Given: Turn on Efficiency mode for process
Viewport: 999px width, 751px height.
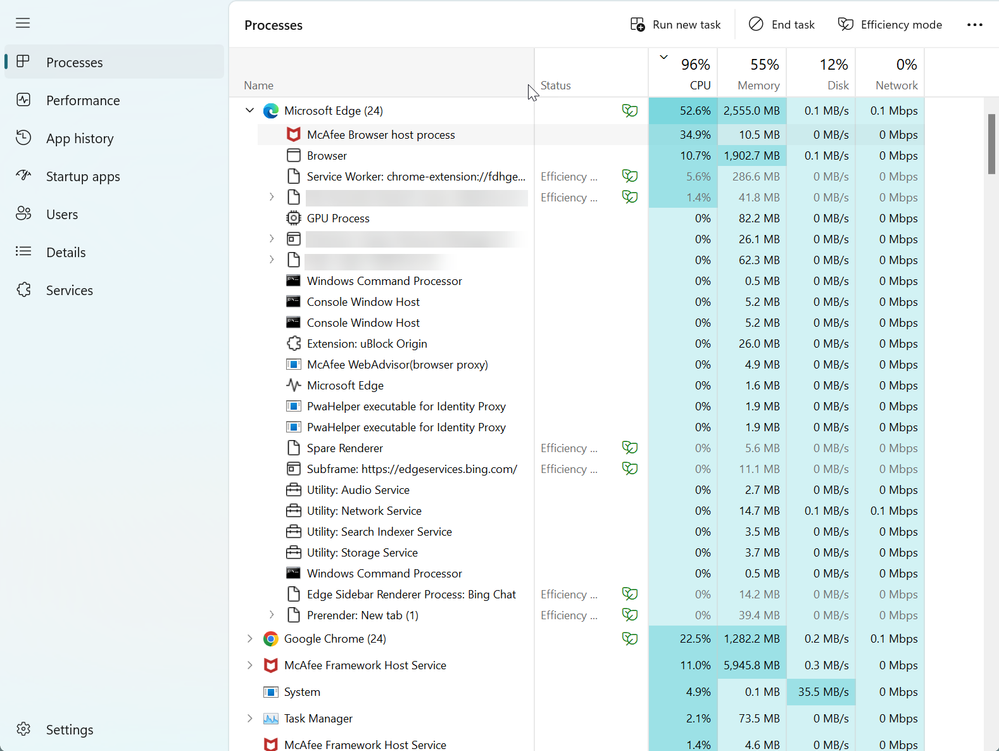Looking at the screenshot, I should coord(890,25).
